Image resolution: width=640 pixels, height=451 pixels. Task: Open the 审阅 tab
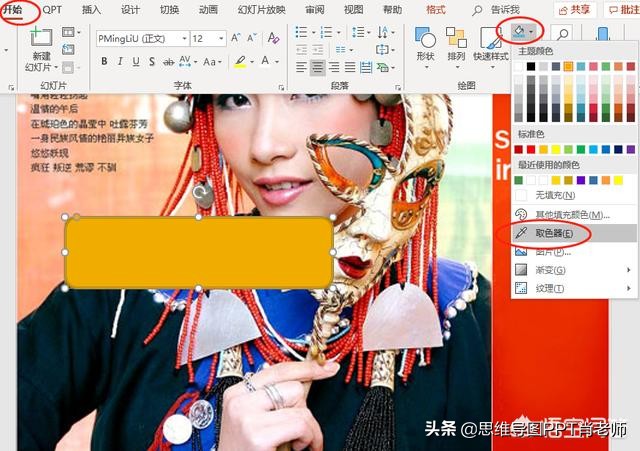[x=315, y=10]
